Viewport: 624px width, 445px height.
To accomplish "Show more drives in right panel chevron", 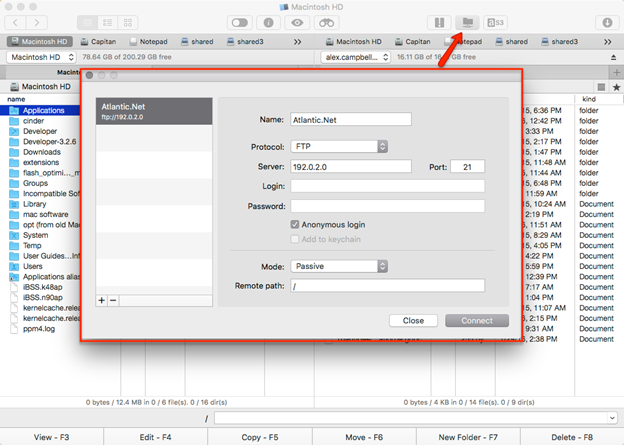I will pyautogui.click(x=607, y=42).
